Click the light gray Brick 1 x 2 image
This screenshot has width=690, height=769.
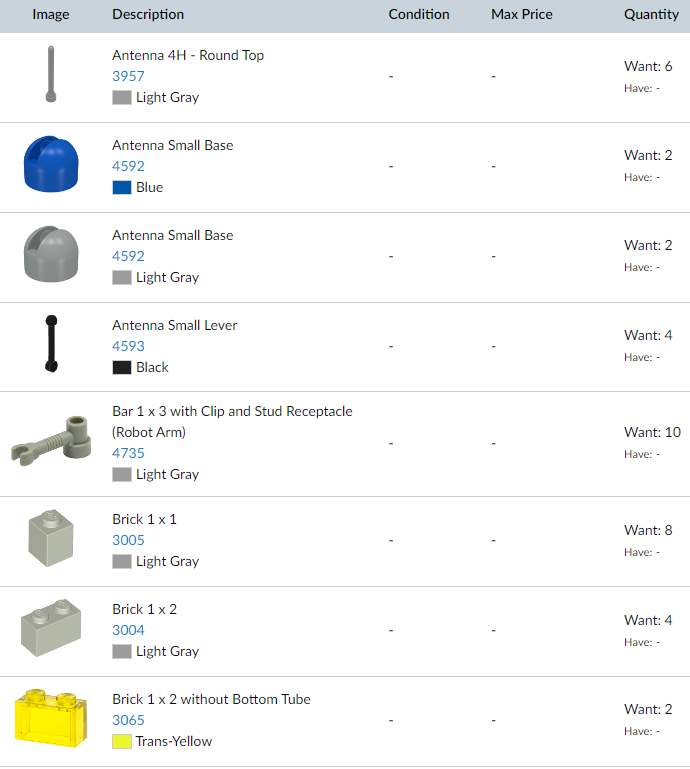(x=50, y=628)
